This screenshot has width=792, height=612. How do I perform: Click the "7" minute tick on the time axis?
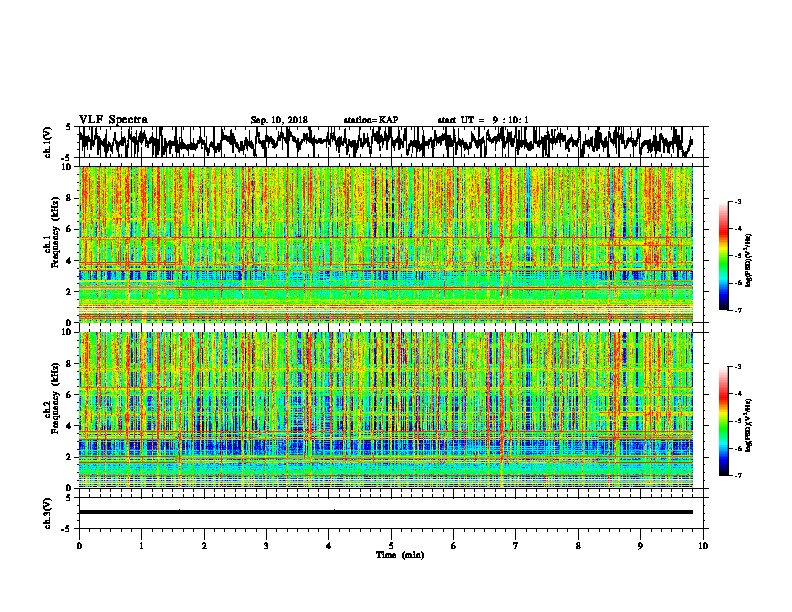516,546
